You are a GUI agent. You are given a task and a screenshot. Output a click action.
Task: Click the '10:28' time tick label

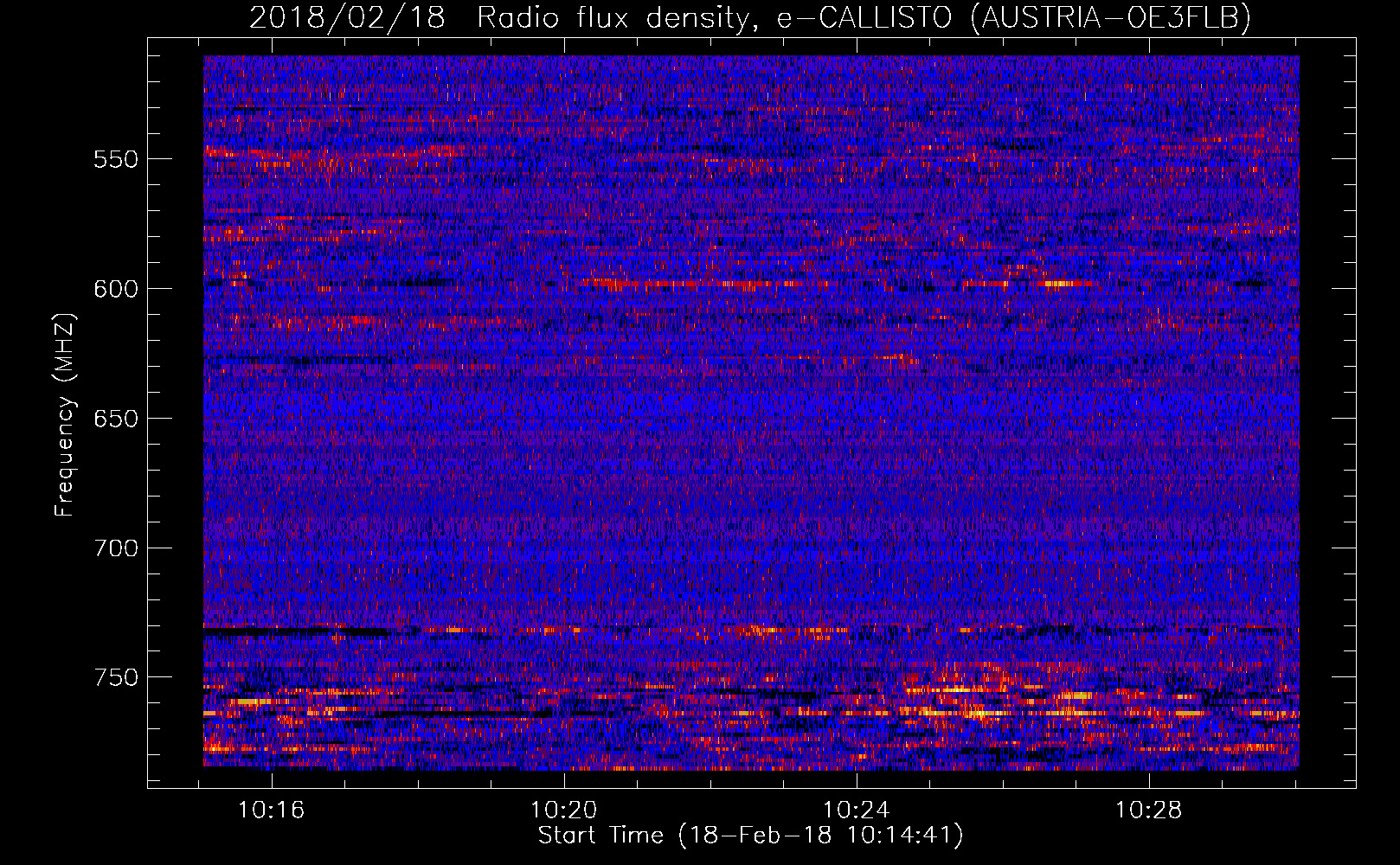coord(1148,811)
